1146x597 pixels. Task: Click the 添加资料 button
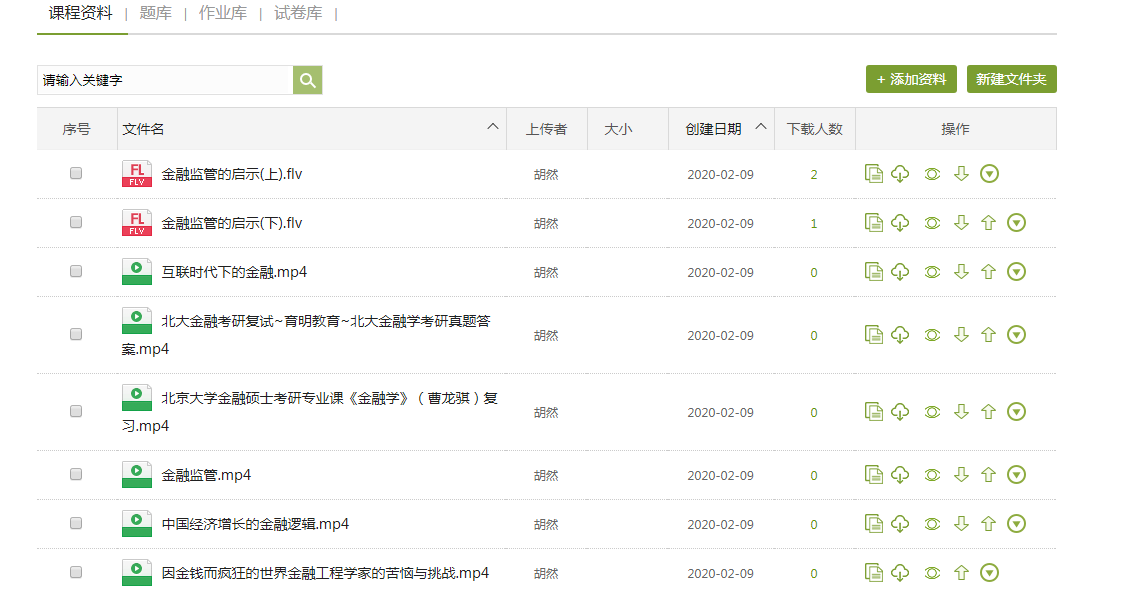911,79
